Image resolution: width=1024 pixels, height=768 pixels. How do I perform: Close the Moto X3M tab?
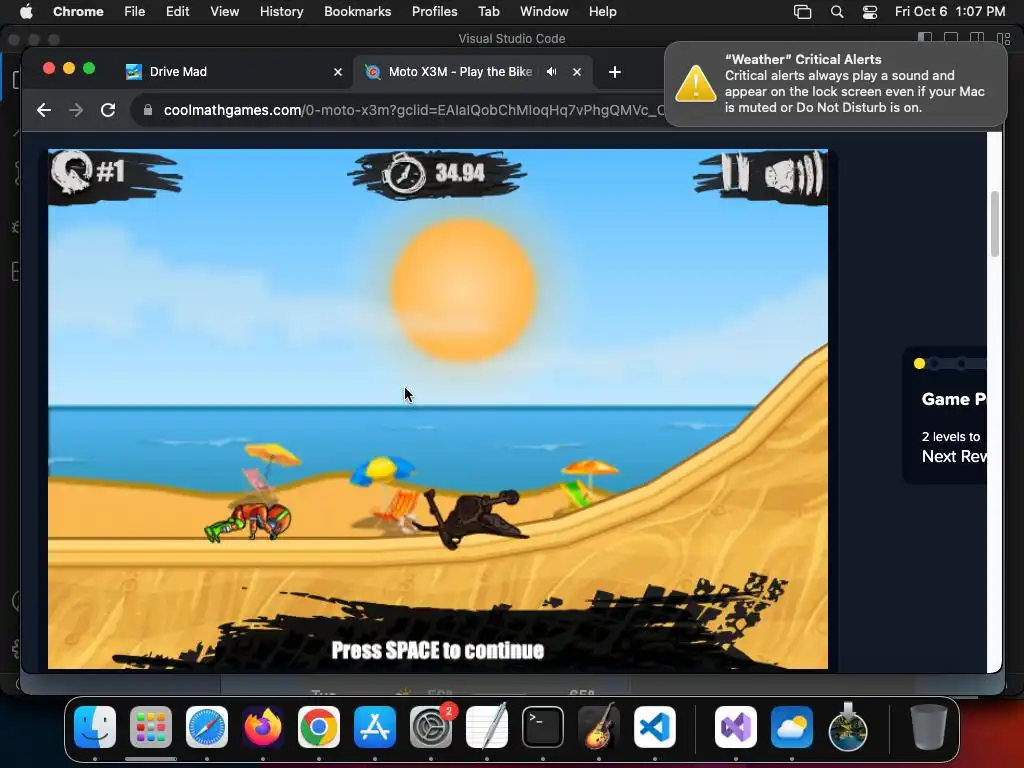577,72
